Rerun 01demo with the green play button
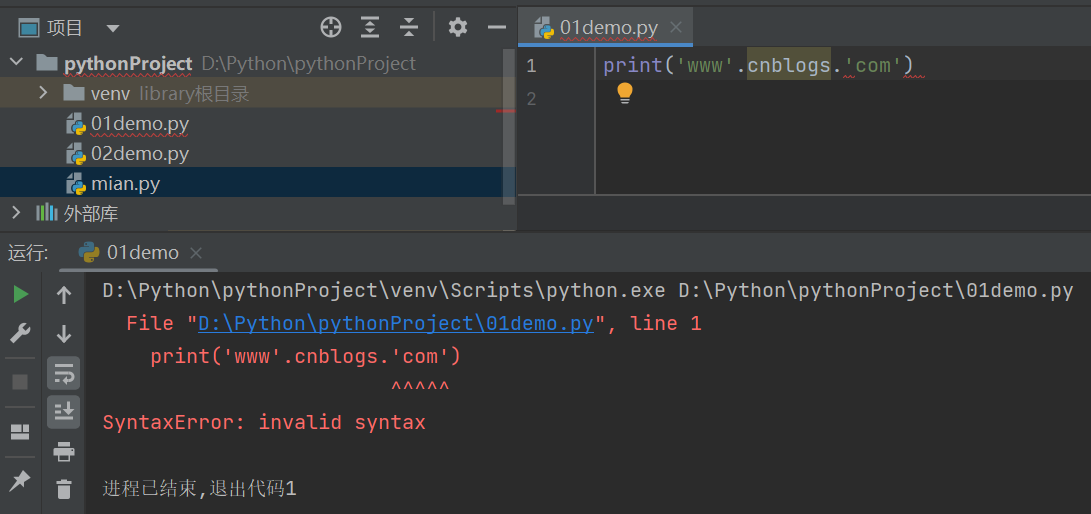This screenshot has width=1091, height=514. (20, 294)
